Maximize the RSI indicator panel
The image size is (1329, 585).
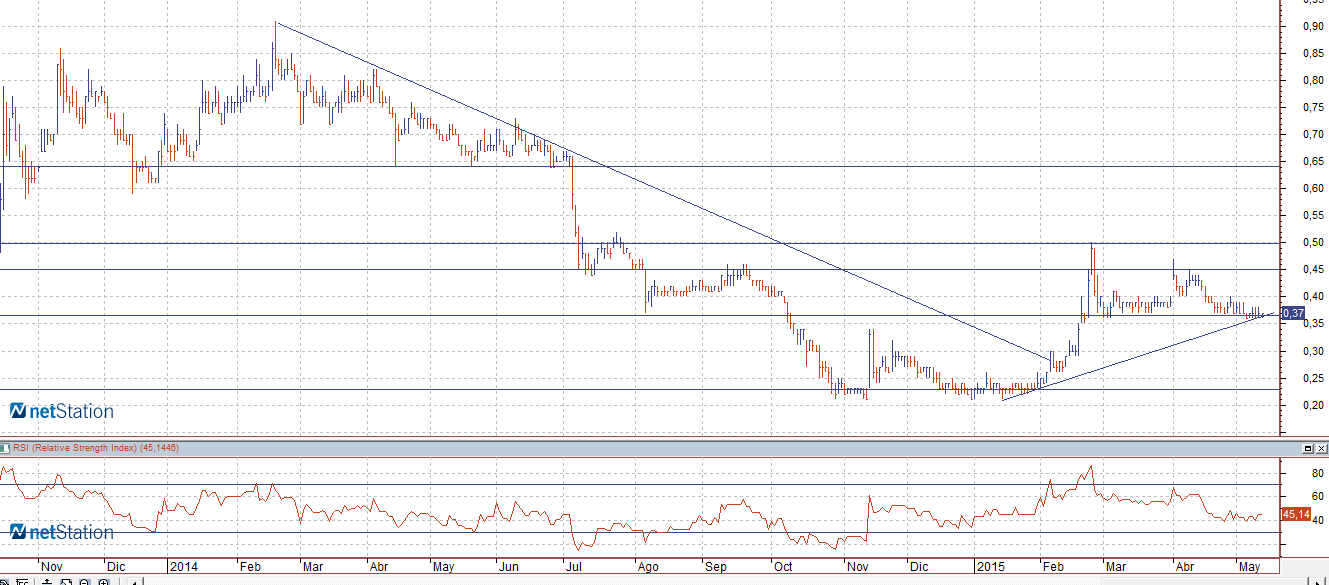click(1308, 448)
